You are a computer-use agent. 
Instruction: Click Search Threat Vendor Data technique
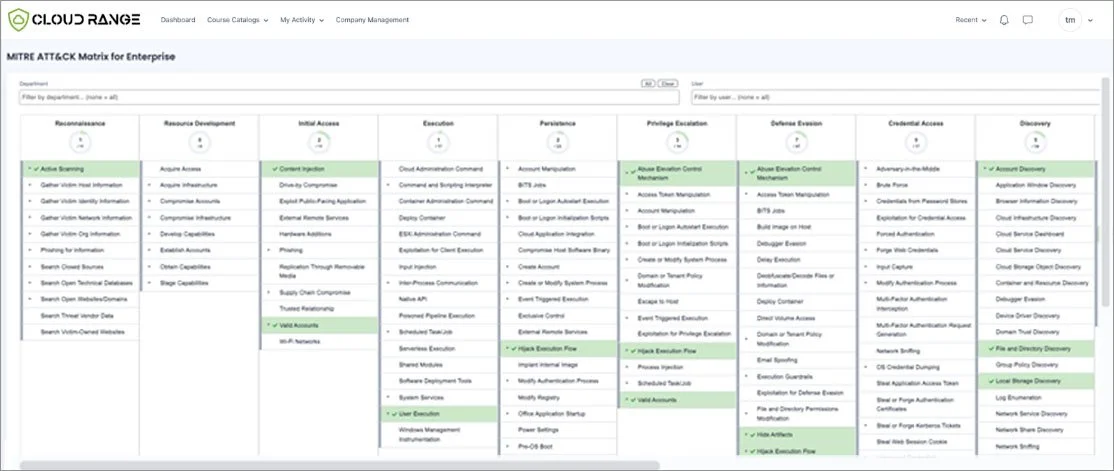pyautogui.click(x=77, y=315)
